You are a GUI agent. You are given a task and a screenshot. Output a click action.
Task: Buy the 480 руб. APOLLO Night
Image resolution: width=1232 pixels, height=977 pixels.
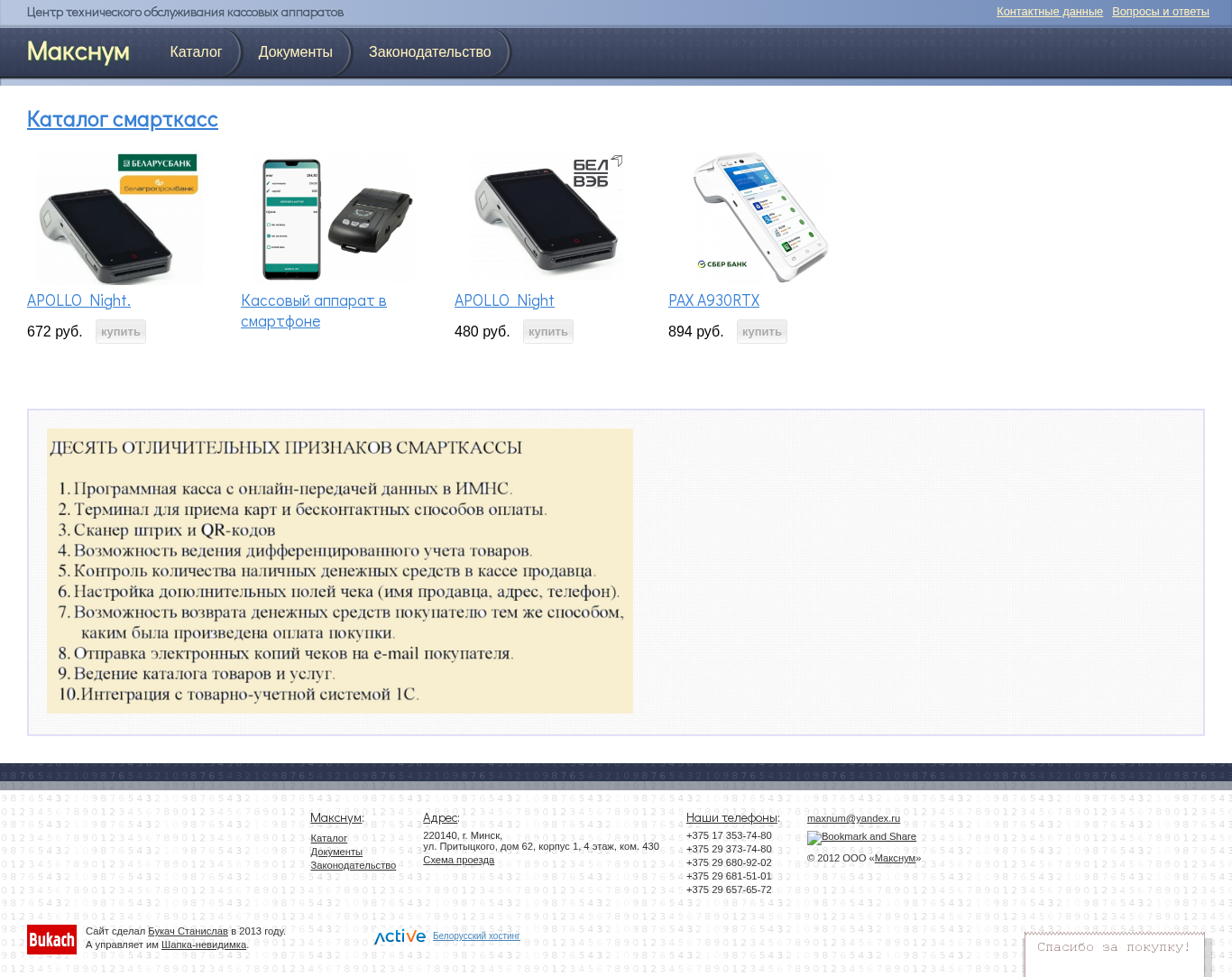[548, 332]
